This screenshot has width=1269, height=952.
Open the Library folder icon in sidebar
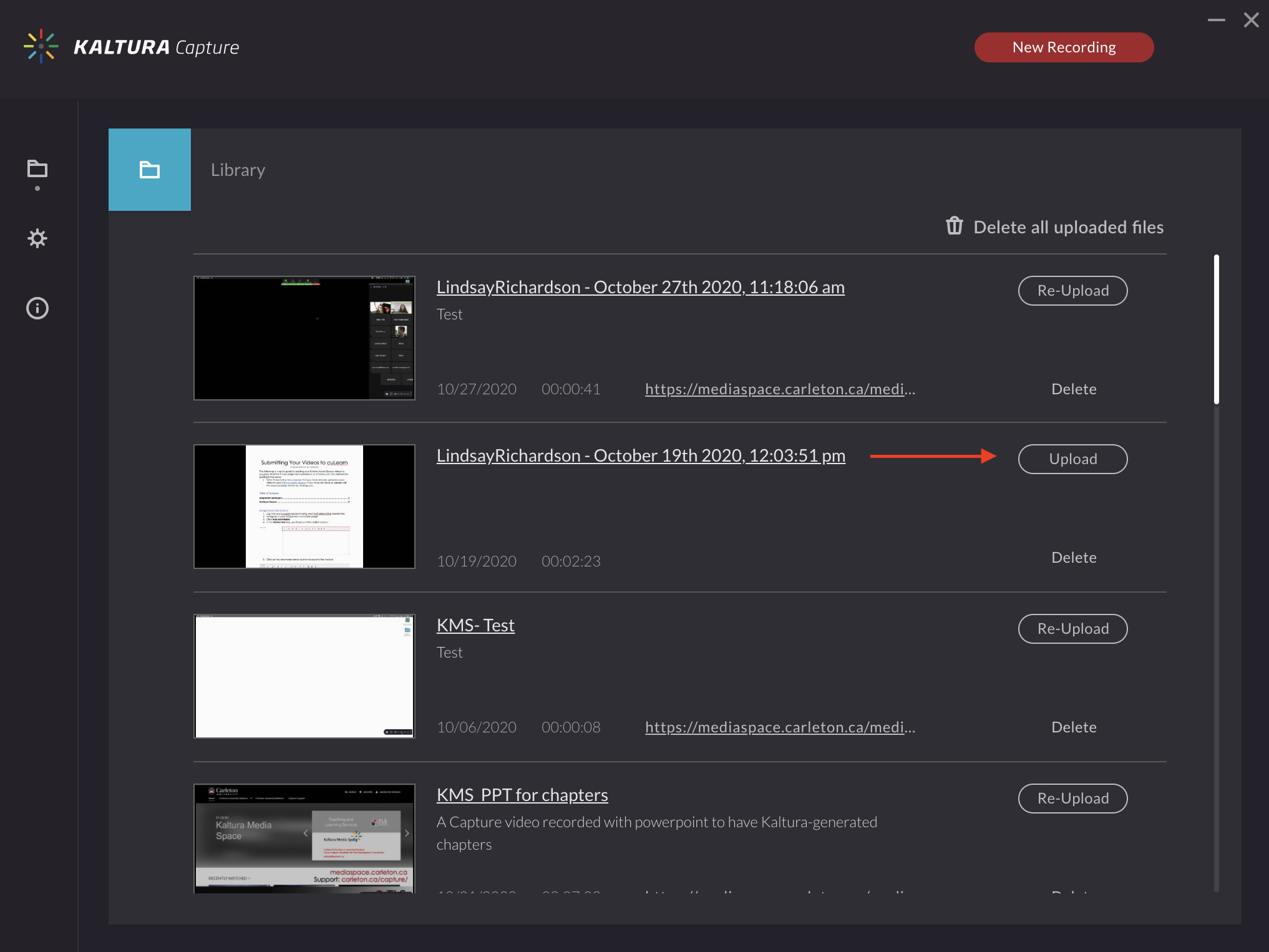37,169
